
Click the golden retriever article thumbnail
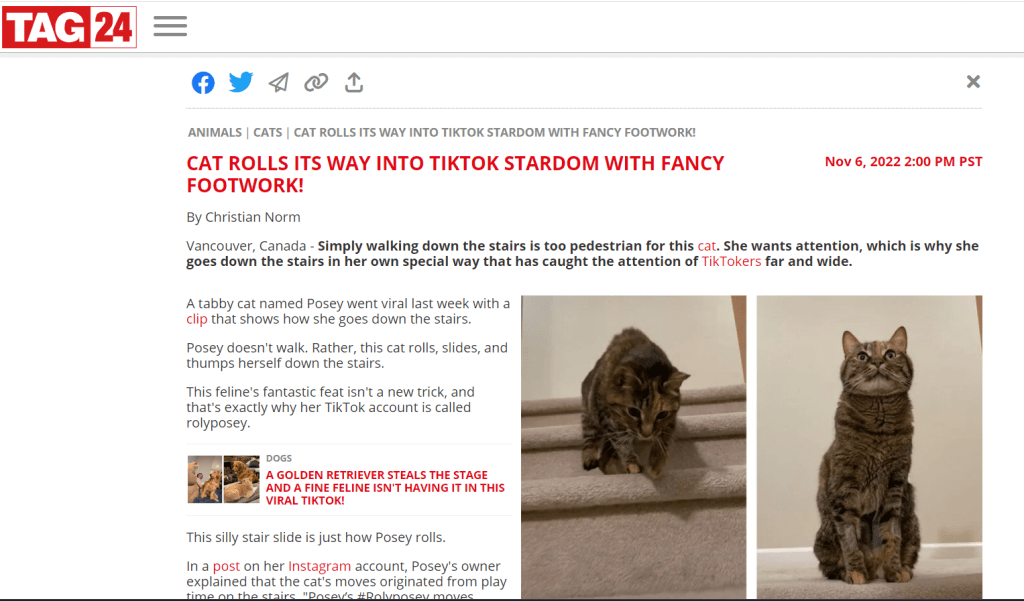[x=223, y=479]
